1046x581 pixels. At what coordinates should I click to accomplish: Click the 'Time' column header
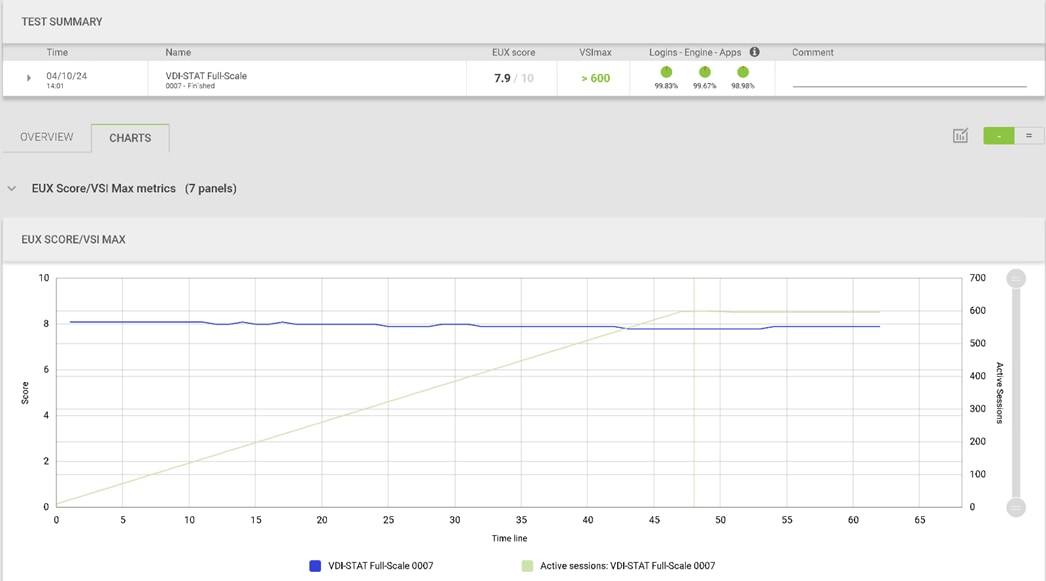coord(57,52)
